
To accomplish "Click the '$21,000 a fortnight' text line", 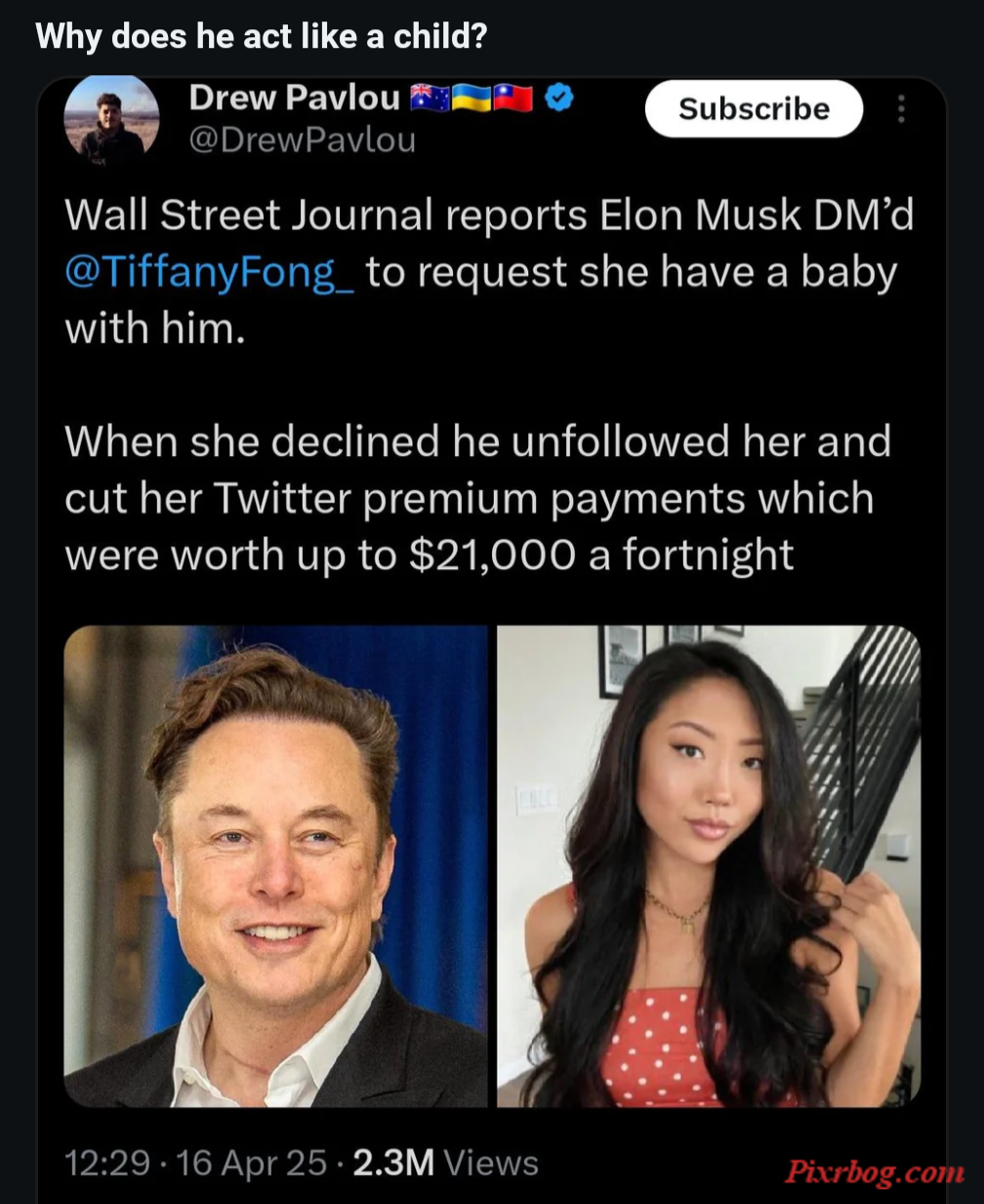I will click(601, 555).
